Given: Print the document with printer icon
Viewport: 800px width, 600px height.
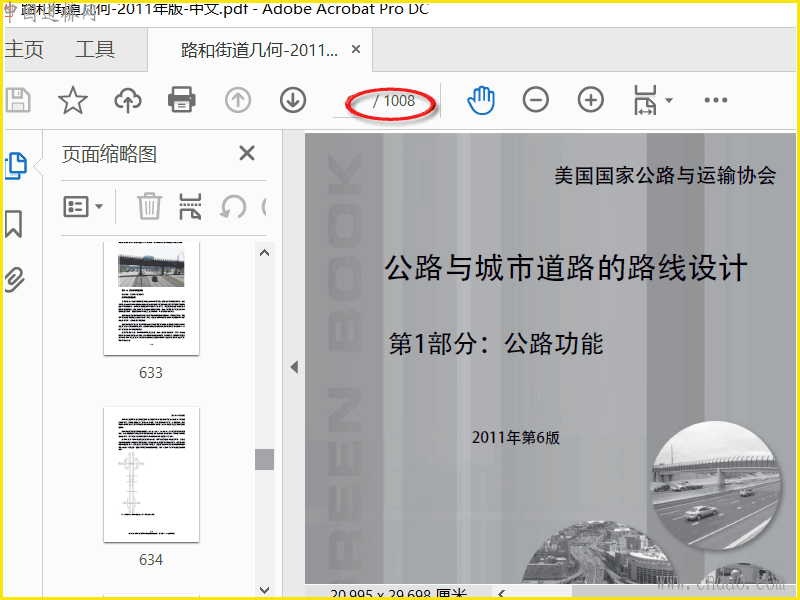Looking at the screenshot, I should [182, 100].
